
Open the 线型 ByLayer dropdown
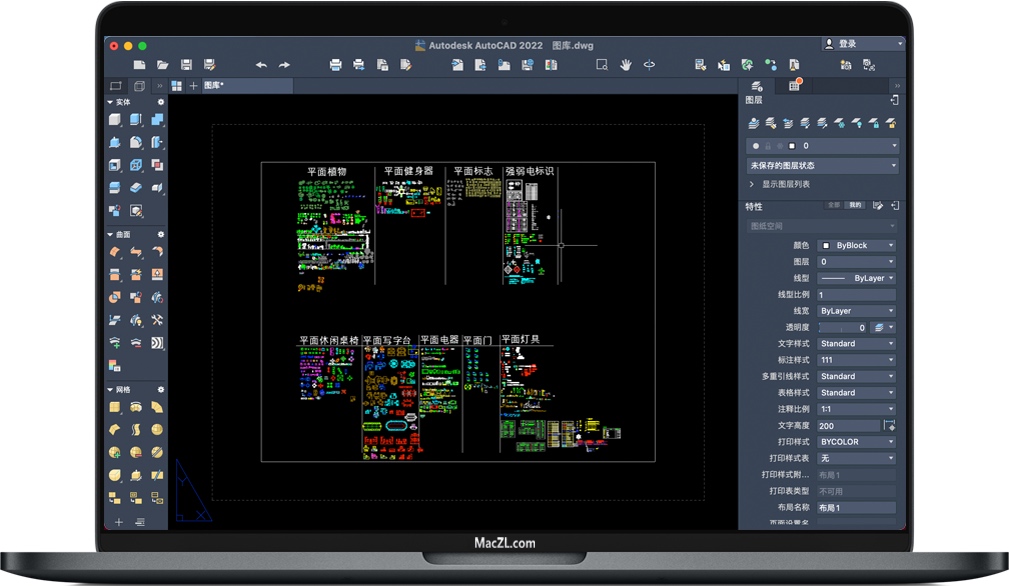coord(856,278)
